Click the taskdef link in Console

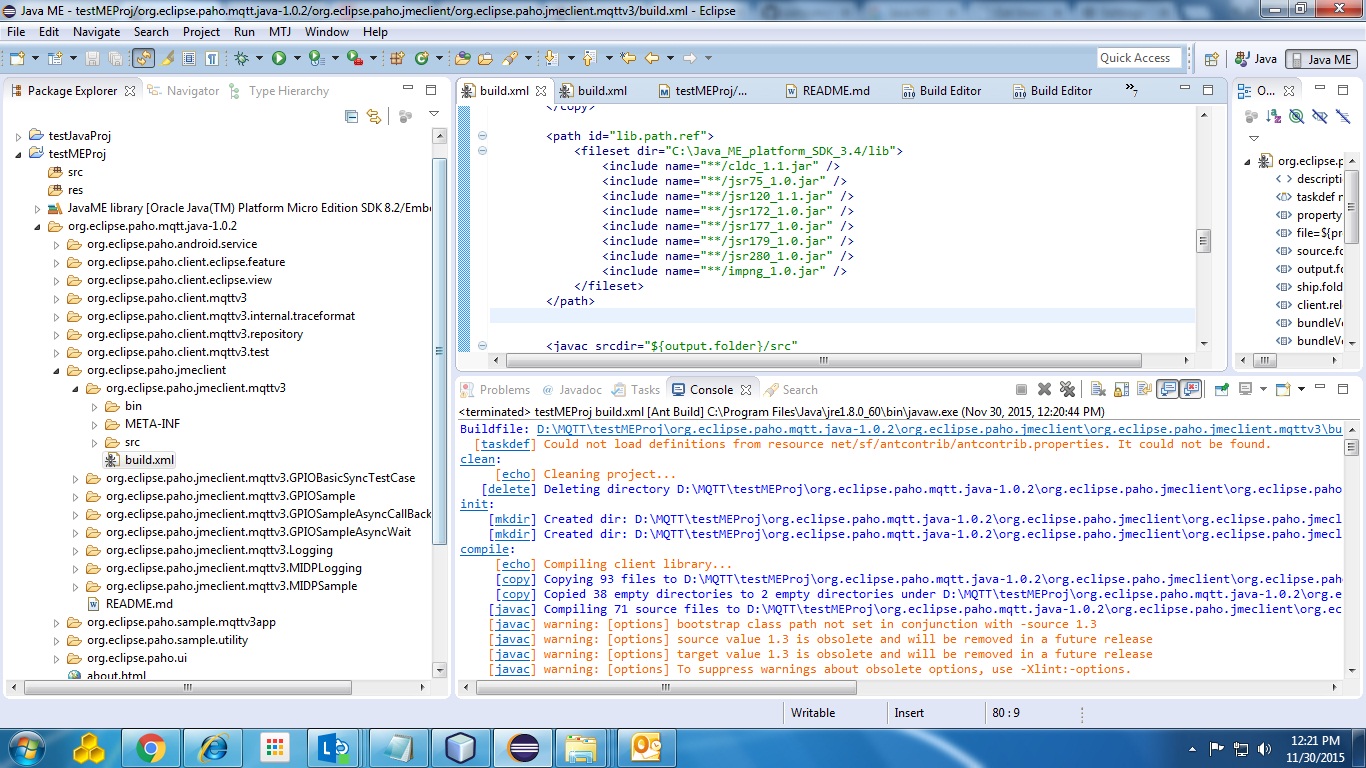point(507,444)
